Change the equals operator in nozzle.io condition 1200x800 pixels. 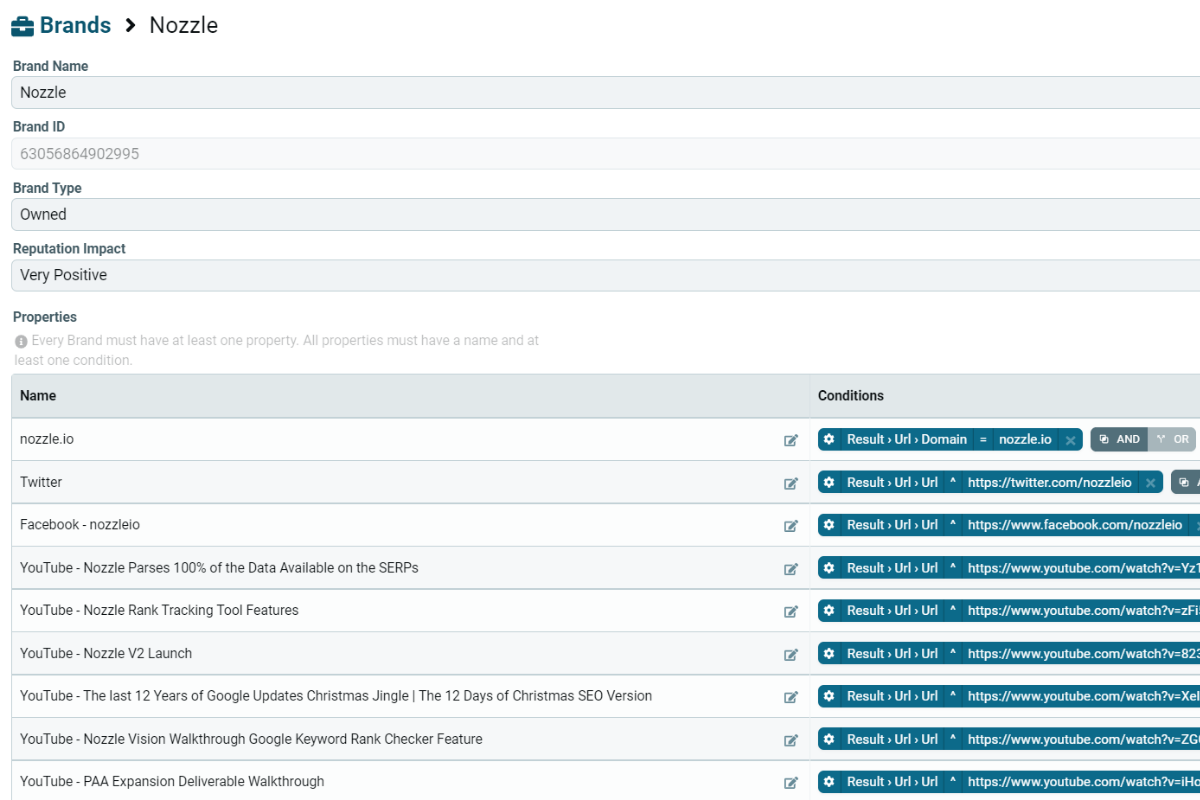[983, 439]
